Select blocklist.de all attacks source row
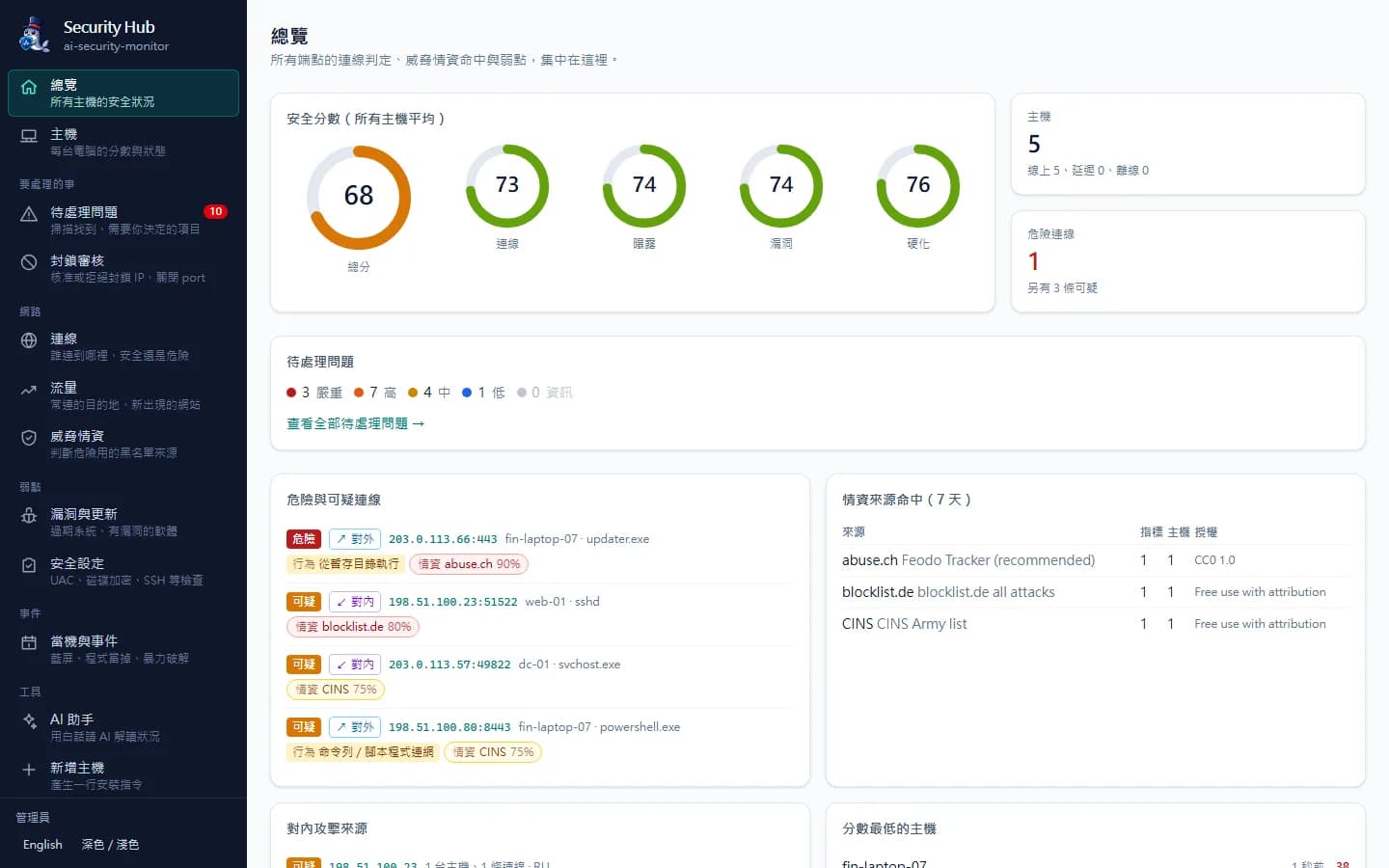Viewport: 1389px width, 868px height. pos(1095,592)
